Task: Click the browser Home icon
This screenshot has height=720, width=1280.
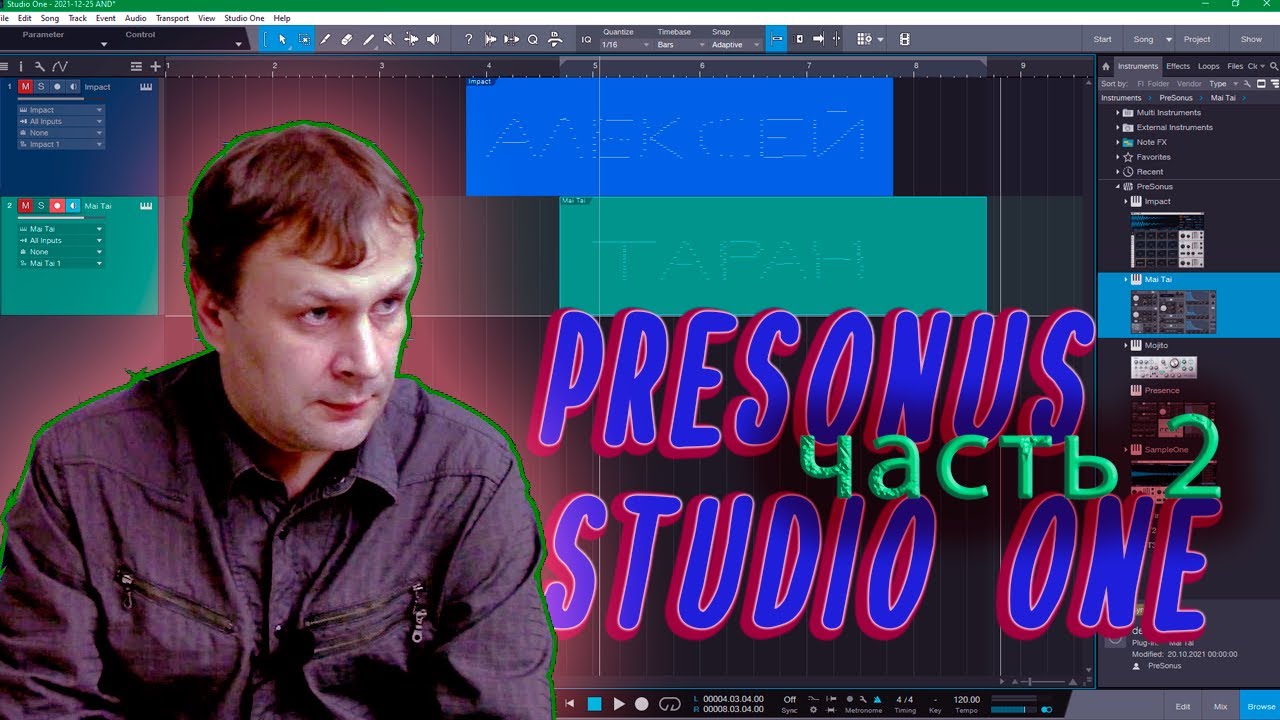Action: (1106, 66)
